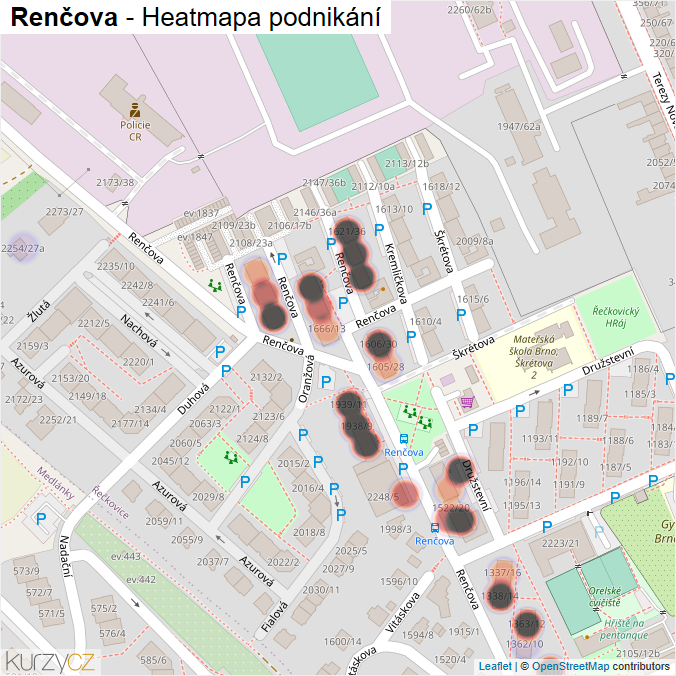Click parking icon beside Oranžová street label
Image resolution: width=676 pixels, height=676 pixels.
326,382
